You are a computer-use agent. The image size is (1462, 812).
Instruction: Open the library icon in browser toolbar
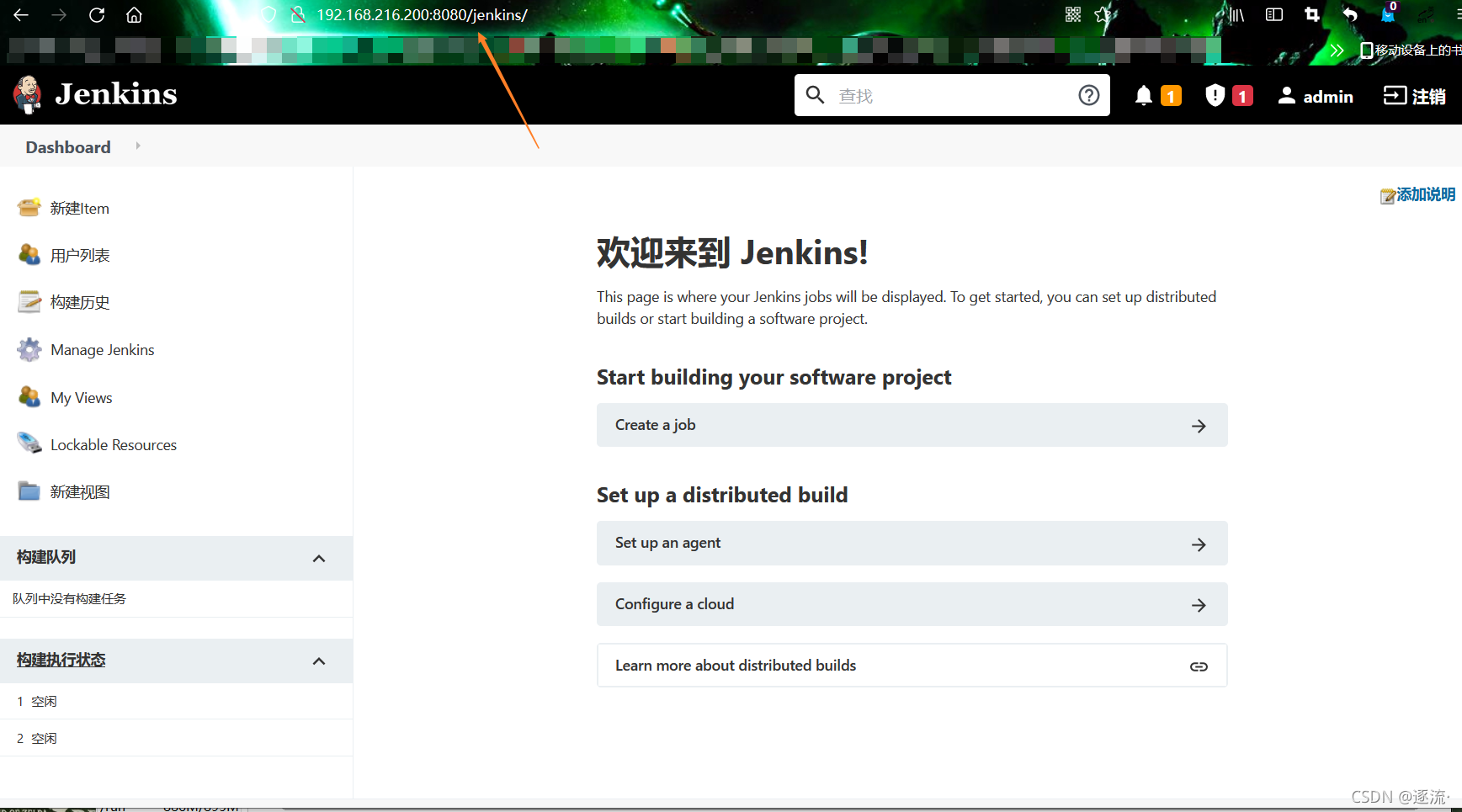(1236, 14)
